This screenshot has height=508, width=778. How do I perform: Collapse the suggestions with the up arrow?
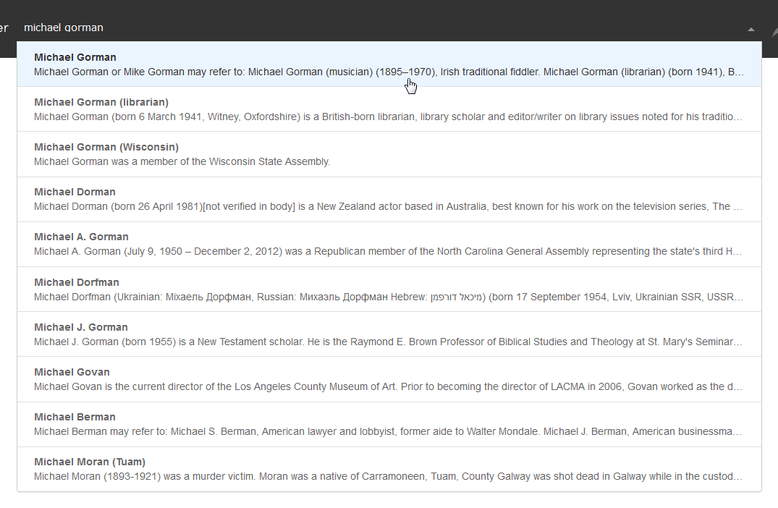751,30
